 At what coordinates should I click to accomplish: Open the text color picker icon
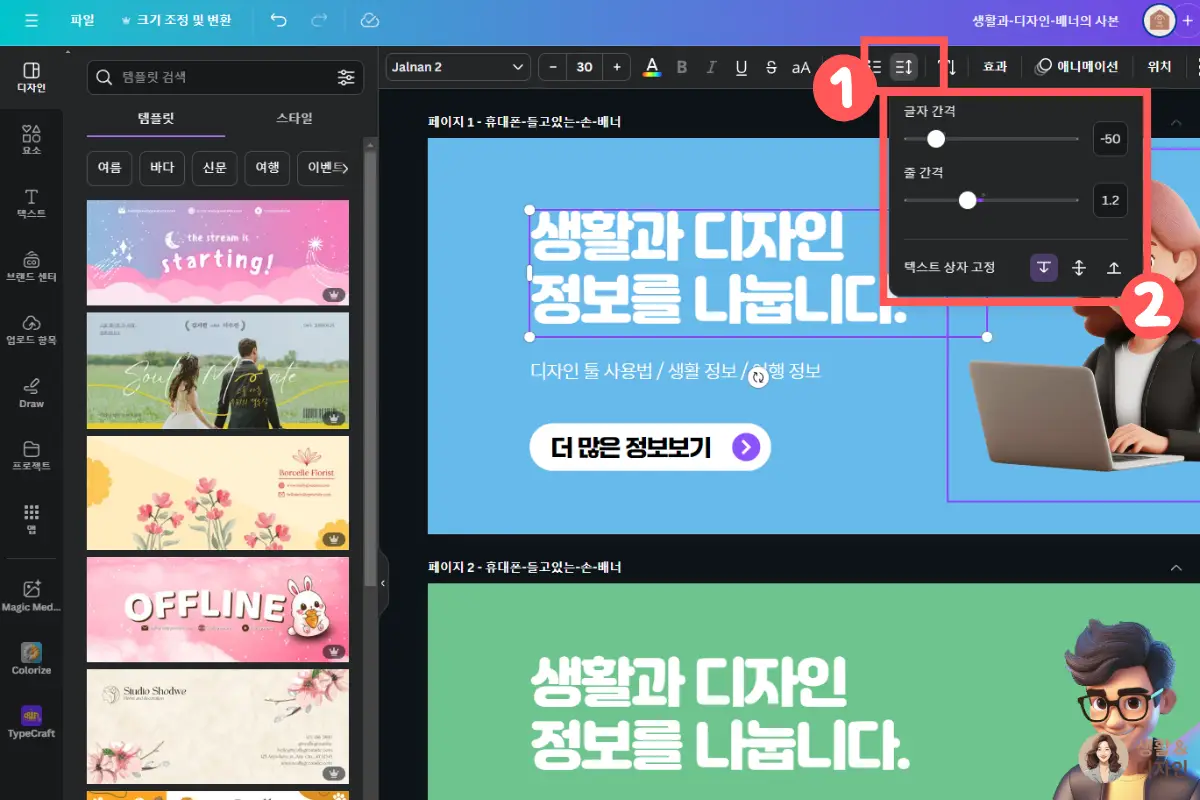pyautogui.click(x=651, y=67)
